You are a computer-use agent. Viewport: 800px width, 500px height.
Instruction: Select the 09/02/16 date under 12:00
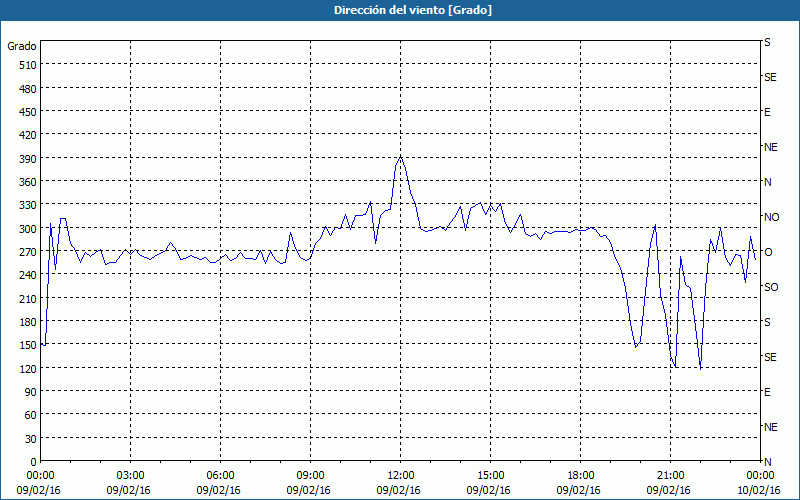[x=398, y=490]
